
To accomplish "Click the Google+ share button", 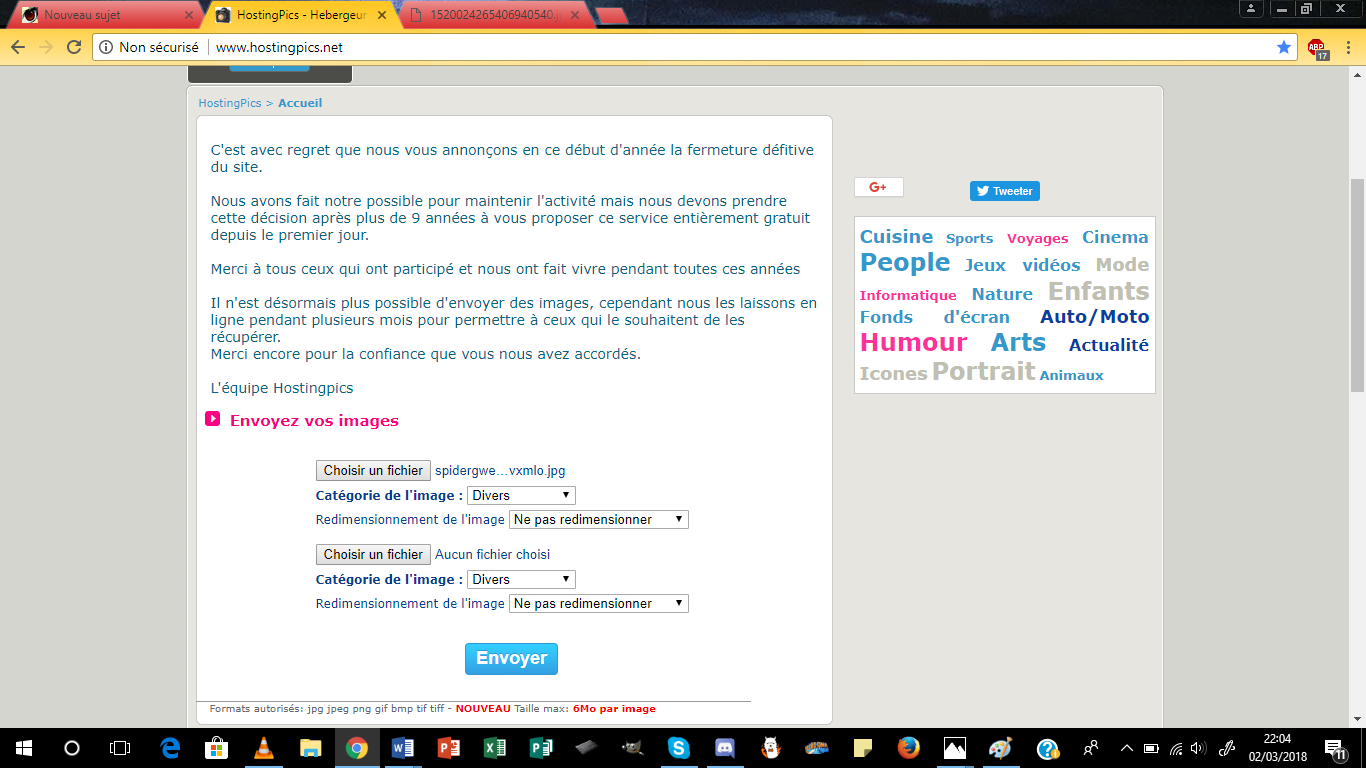I will point(878,187).
